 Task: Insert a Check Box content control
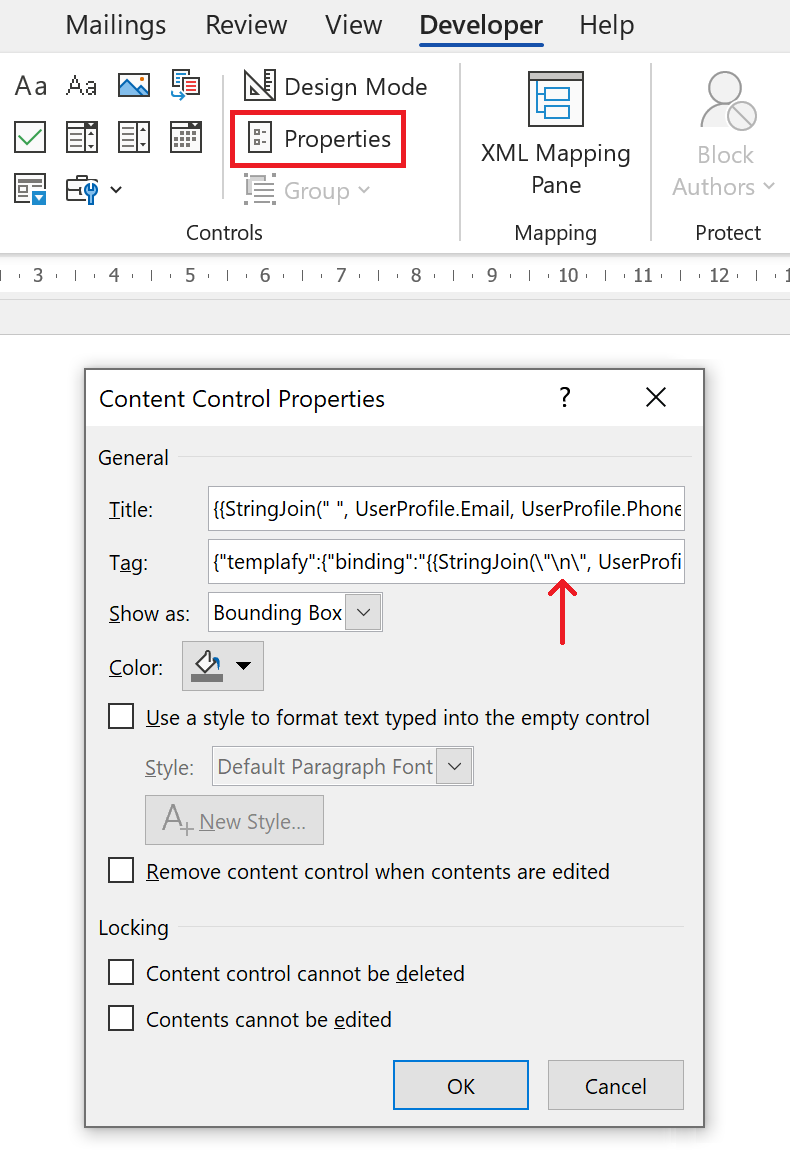pos(30,137)
